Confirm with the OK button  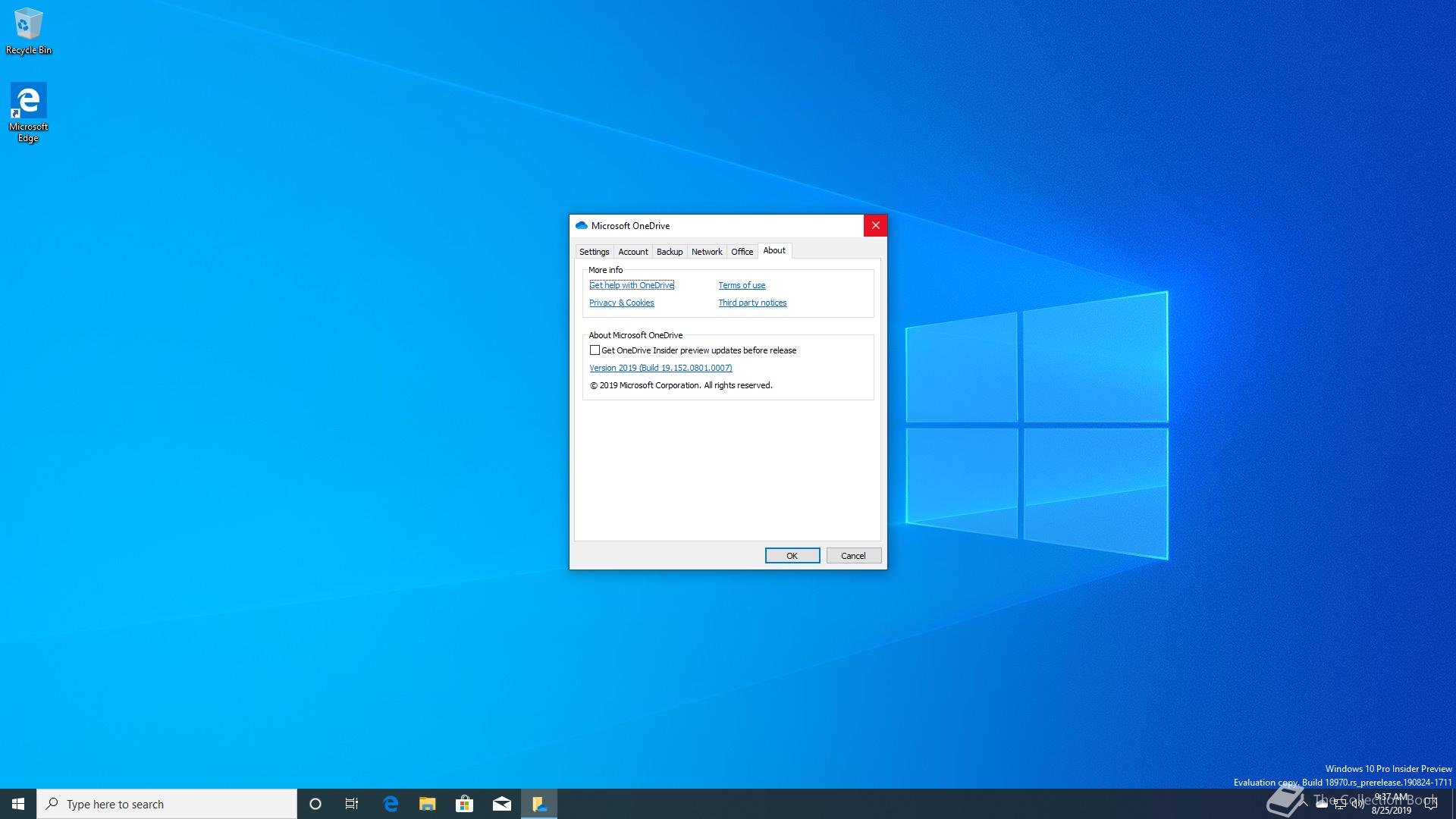coord(792,556)
